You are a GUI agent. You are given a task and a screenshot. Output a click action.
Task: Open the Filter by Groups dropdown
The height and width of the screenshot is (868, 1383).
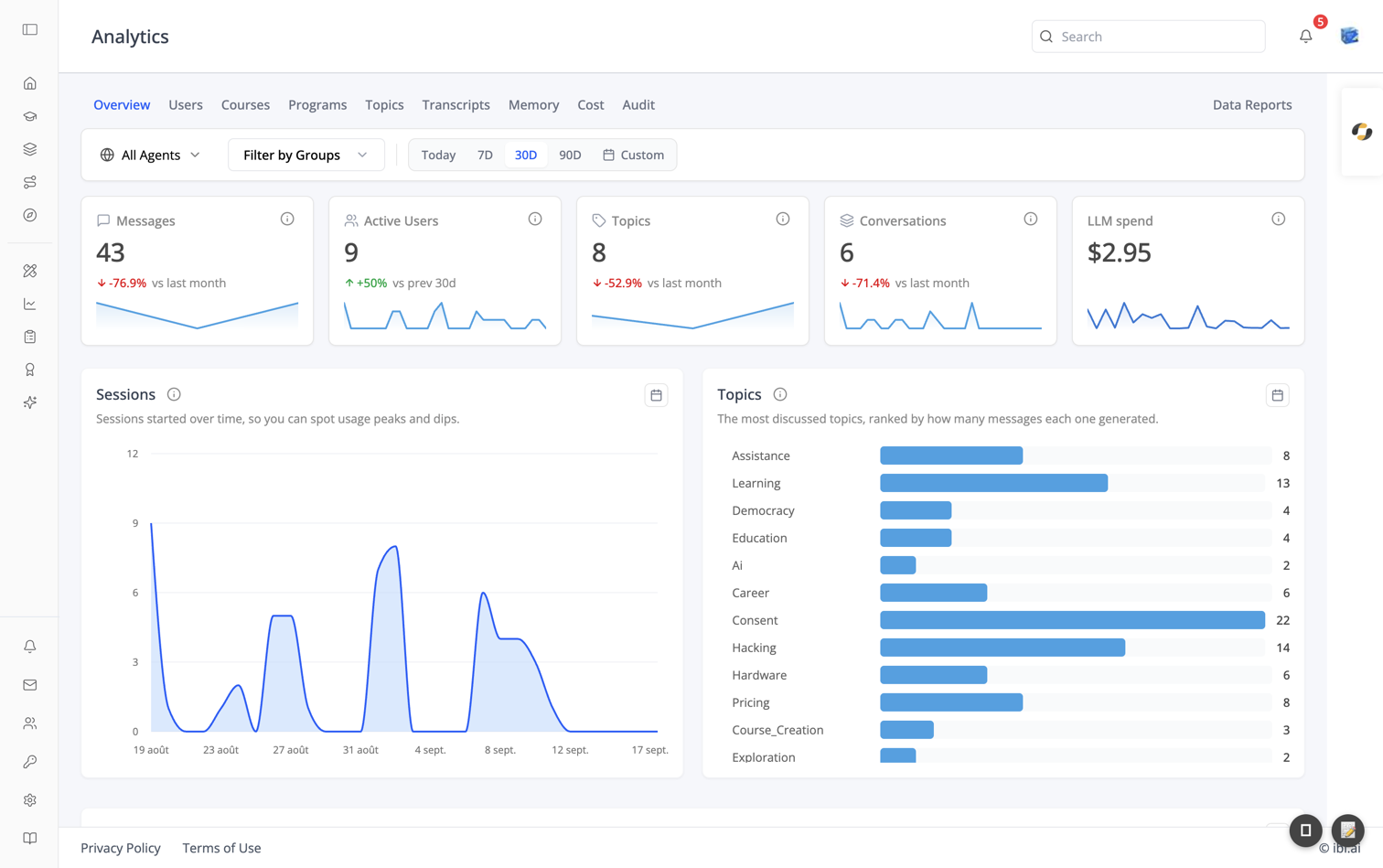click(x=306, y=155)
